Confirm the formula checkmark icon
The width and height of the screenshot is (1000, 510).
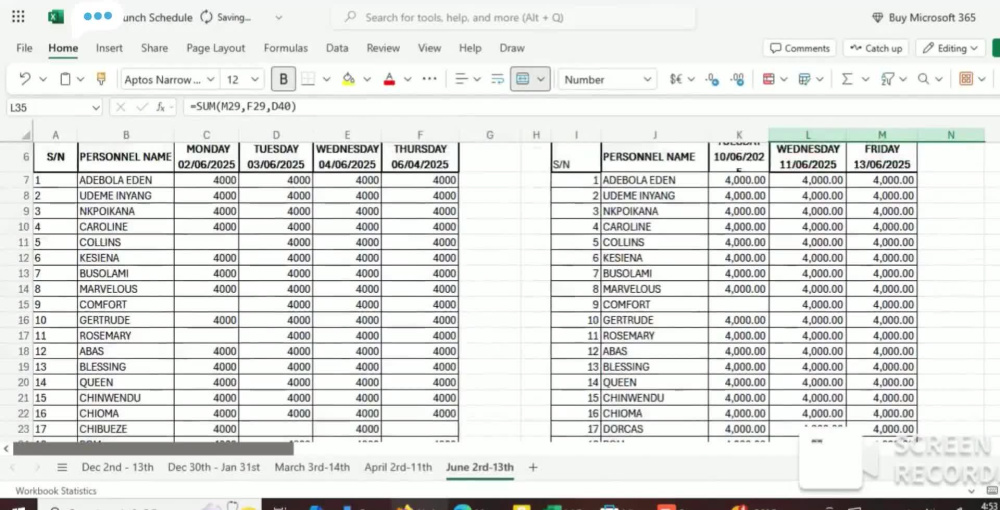point(142,107)
